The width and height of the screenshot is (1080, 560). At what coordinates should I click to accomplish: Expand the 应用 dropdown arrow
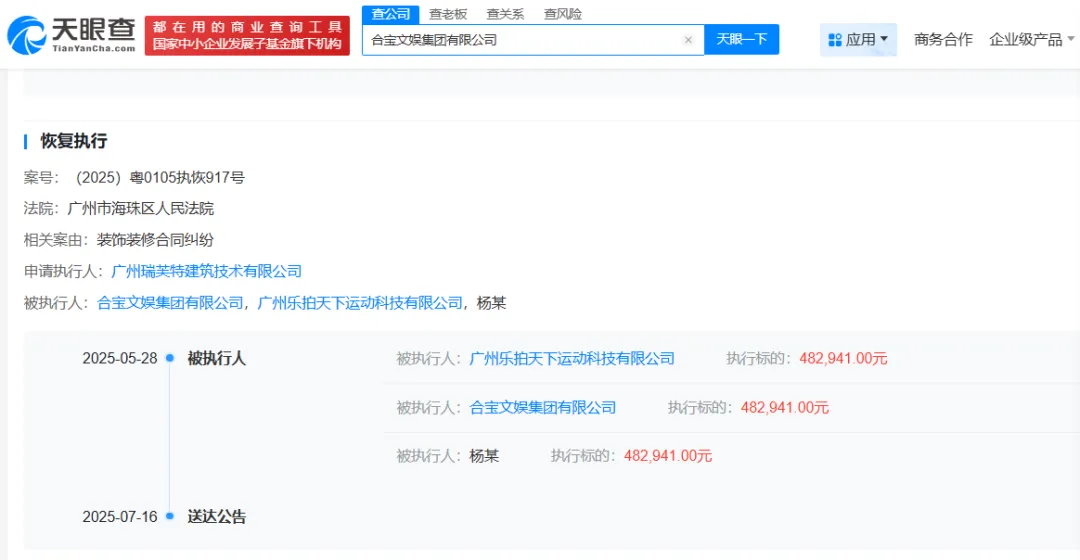point(884,39)
